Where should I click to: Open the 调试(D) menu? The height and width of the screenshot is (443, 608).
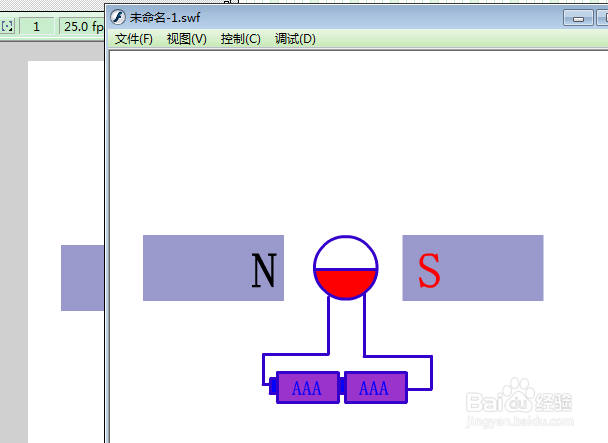point(295,39)
